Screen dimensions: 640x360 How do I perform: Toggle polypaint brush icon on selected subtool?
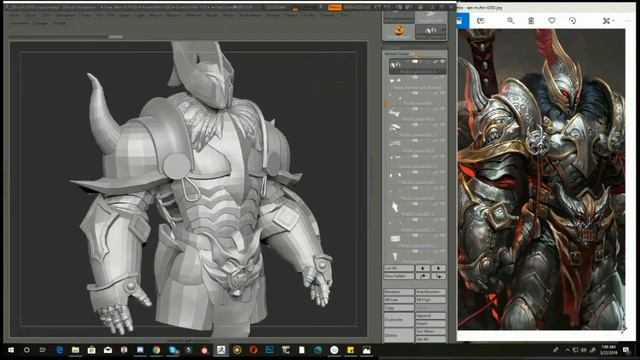(x=436, y=62)
